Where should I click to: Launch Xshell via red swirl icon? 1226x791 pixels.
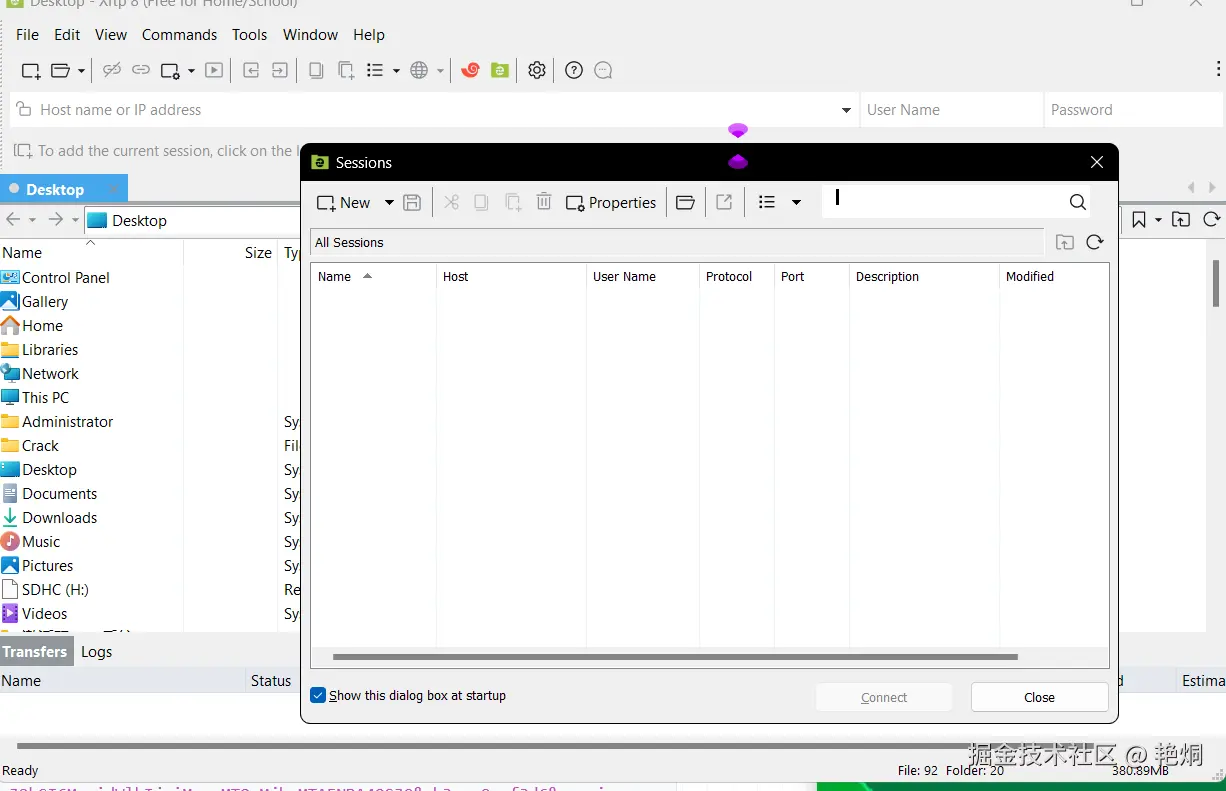coord(470,70)
